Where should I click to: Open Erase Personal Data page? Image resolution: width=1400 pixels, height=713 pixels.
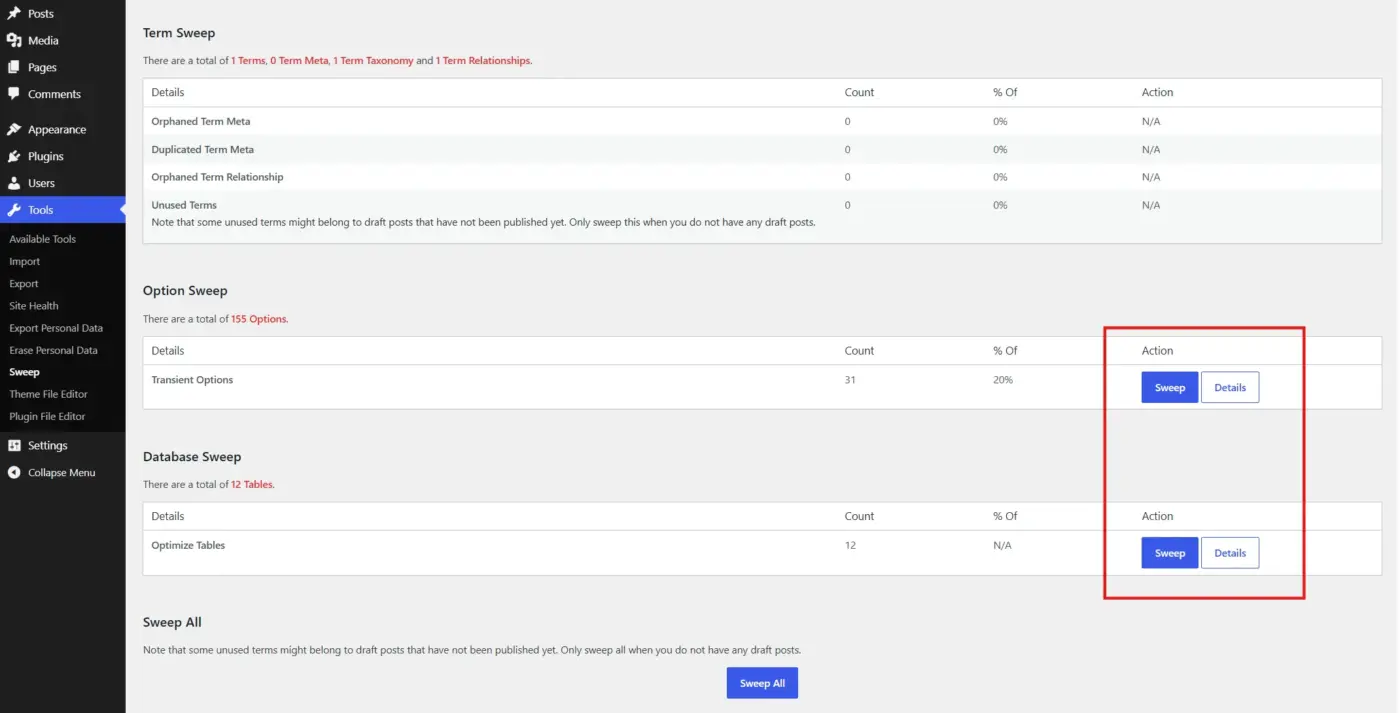coord(54,350)
